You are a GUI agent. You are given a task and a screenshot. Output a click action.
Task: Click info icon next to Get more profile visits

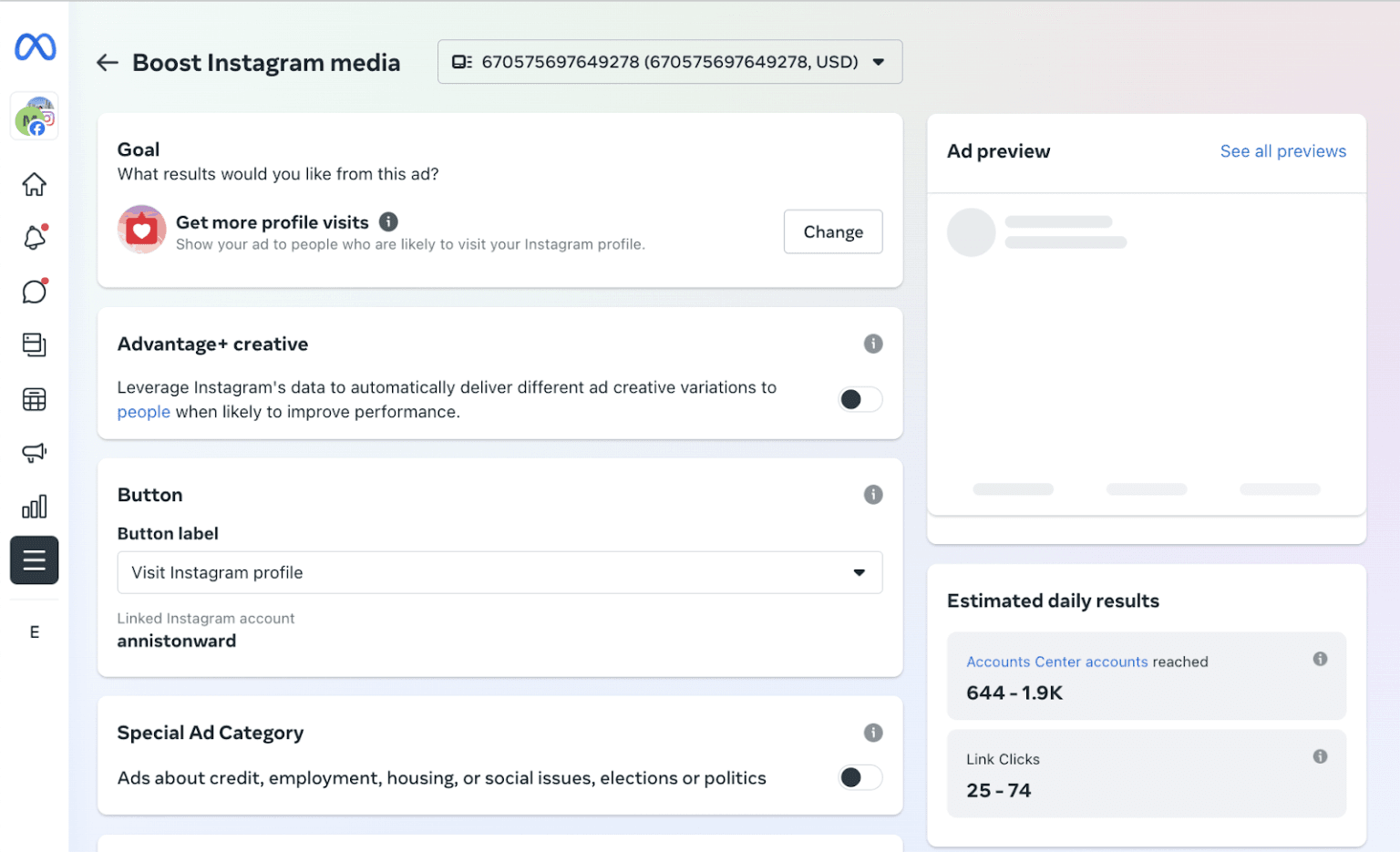(x=388, y=221)
